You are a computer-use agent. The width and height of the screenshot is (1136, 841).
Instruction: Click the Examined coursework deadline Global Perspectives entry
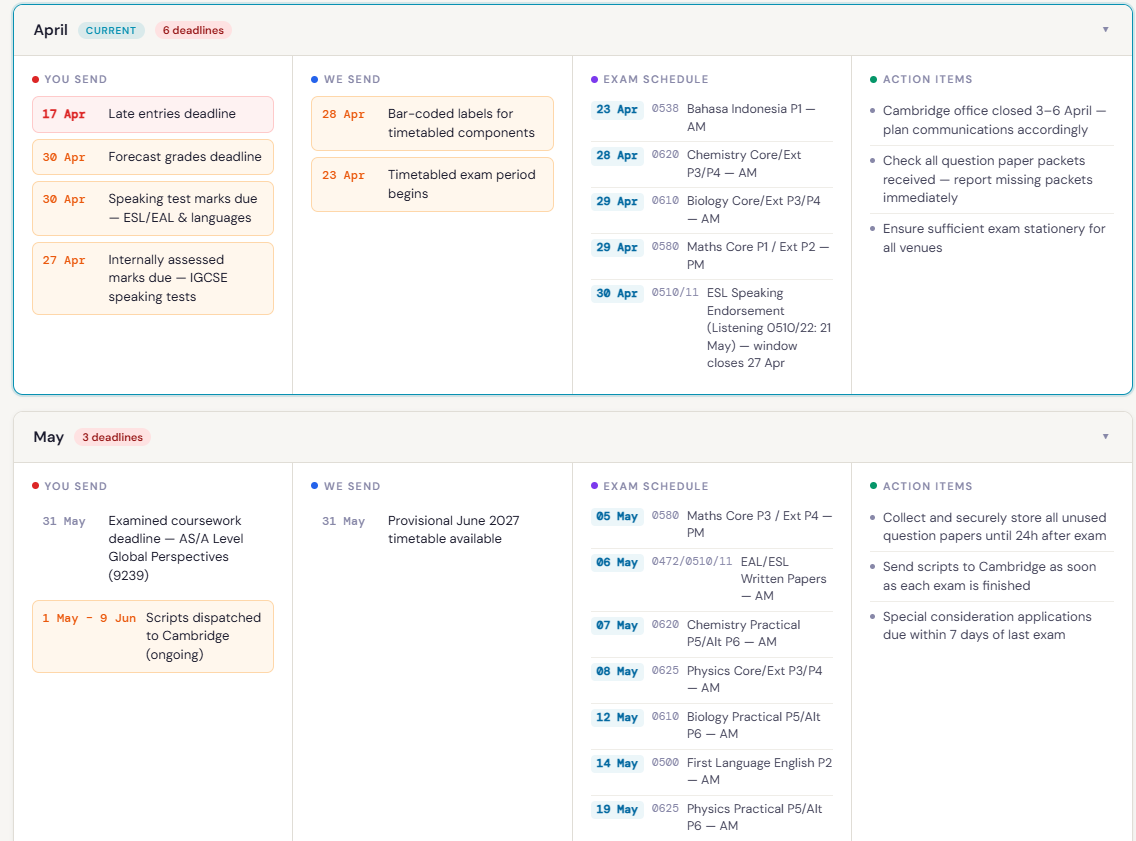(x=153, y=548)
